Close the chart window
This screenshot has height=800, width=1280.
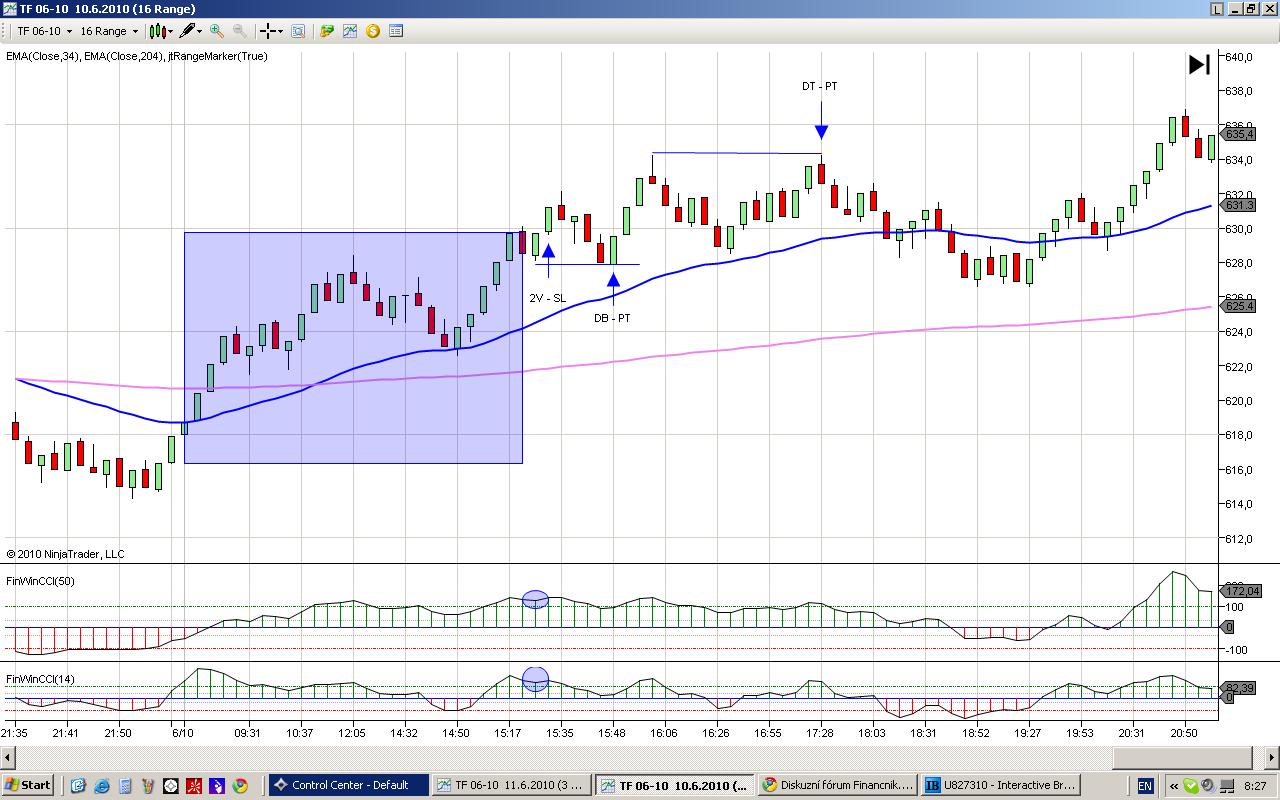[1268, 9]
